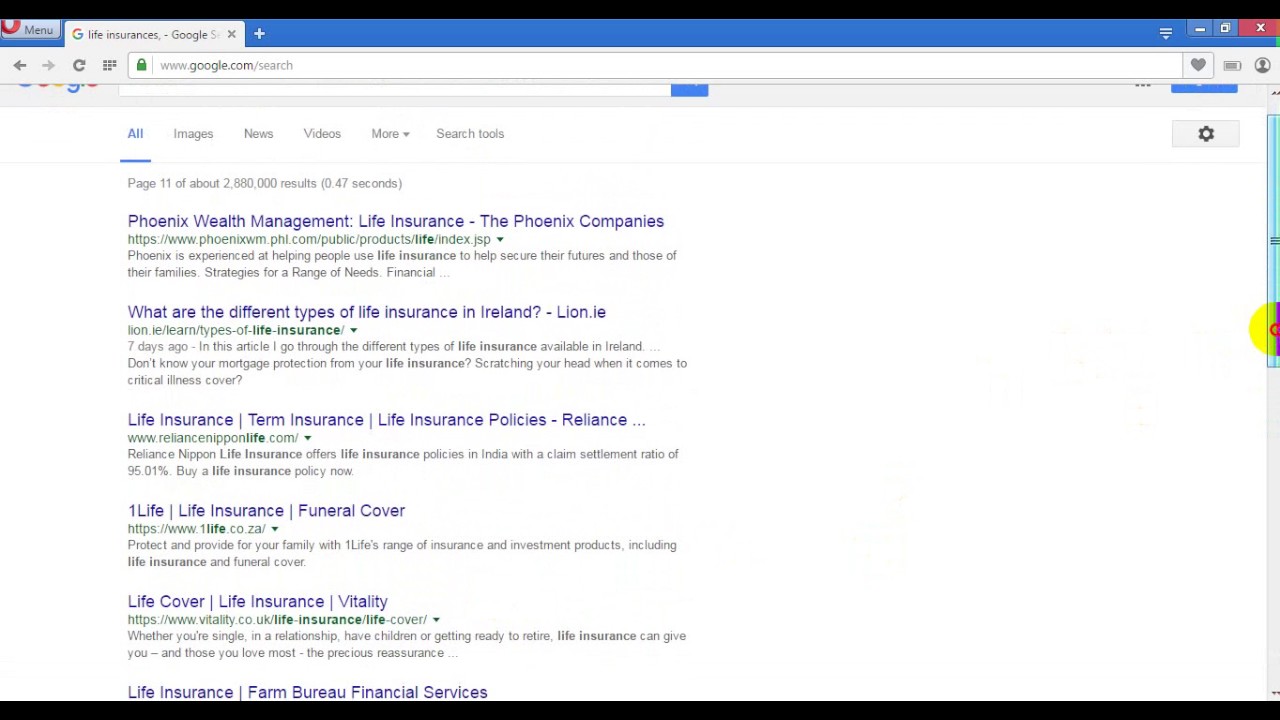Screen dimensions: 1280x720
Task: Select the life insurances Google browser tab
Action: coord(154,34)
